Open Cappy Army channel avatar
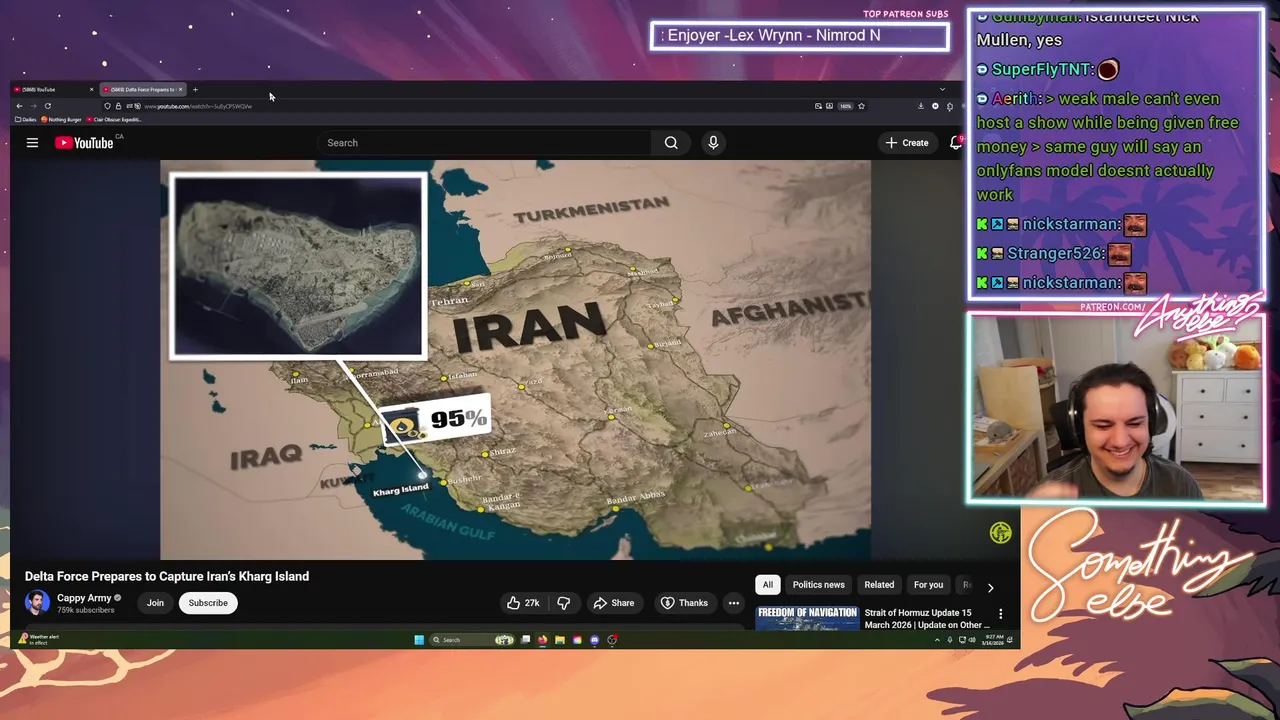The height and width of the screenshot is (720, 1280). click(37, 603)
